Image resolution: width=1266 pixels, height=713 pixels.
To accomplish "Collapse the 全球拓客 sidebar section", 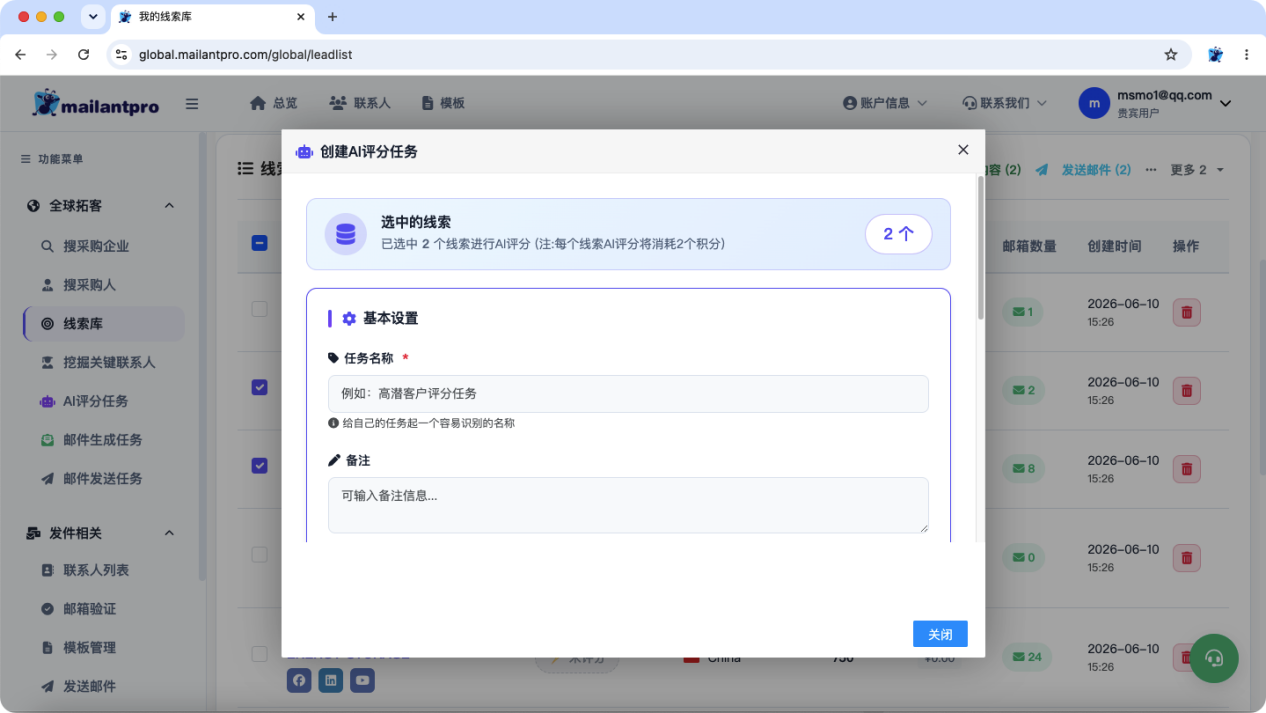I will tap(169, 206).
